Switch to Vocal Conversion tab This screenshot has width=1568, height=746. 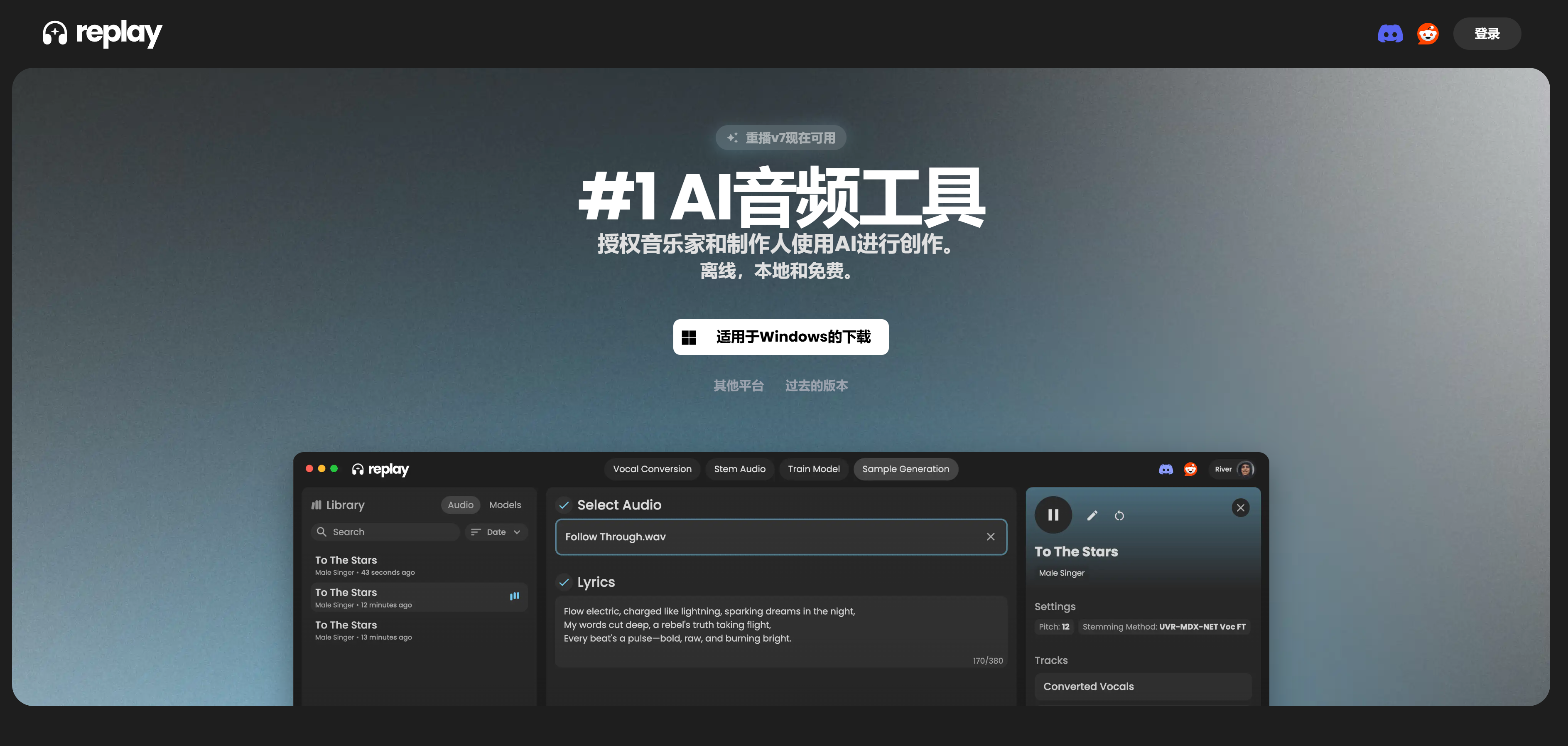(x=652, y=469)
